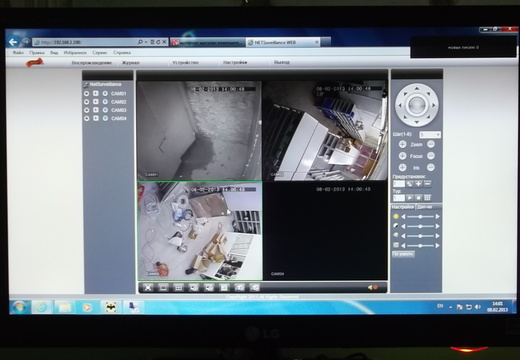
Task: Open Настройки in the top navigation
Action: pos(235,62)
